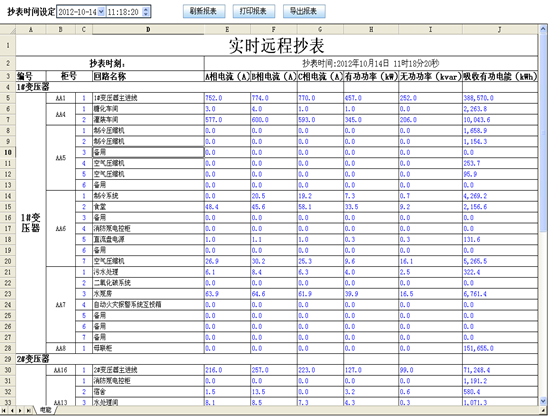Click the merged 1#变压器 cell in column A

click(x=31, y=223)
